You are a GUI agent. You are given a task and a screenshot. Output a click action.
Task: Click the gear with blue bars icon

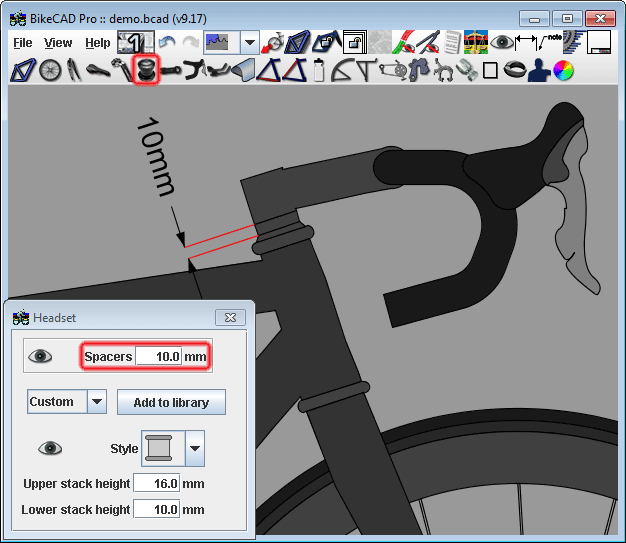pos(574,42)
